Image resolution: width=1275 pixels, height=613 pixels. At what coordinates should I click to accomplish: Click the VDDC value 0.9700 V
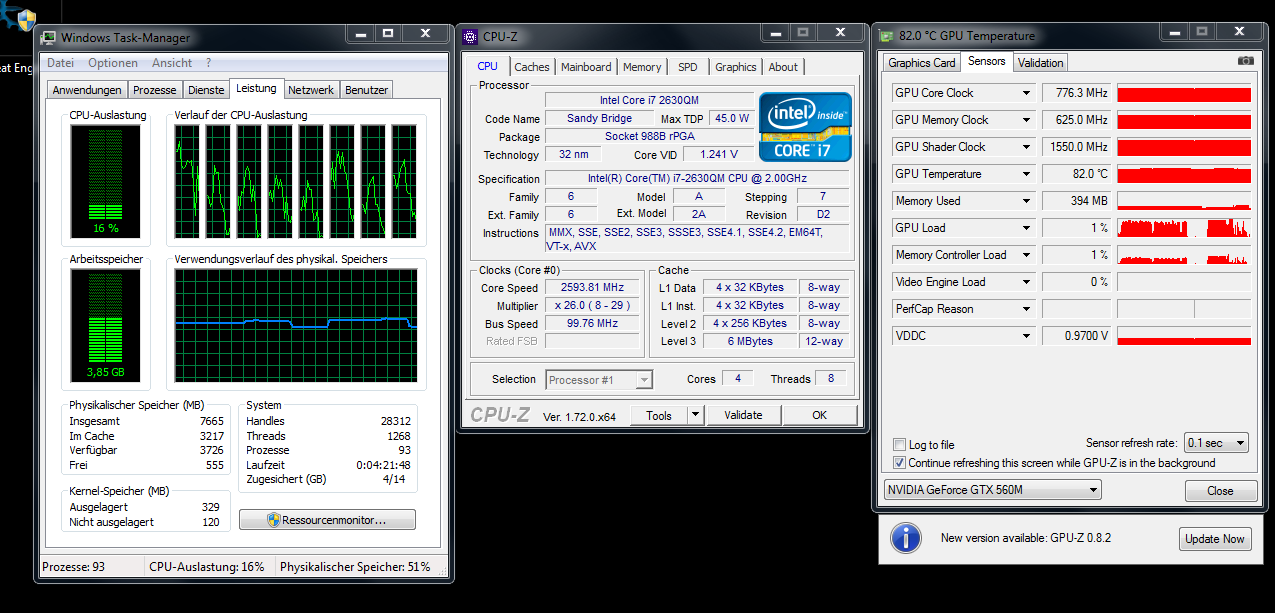[x=1078, y=336]
